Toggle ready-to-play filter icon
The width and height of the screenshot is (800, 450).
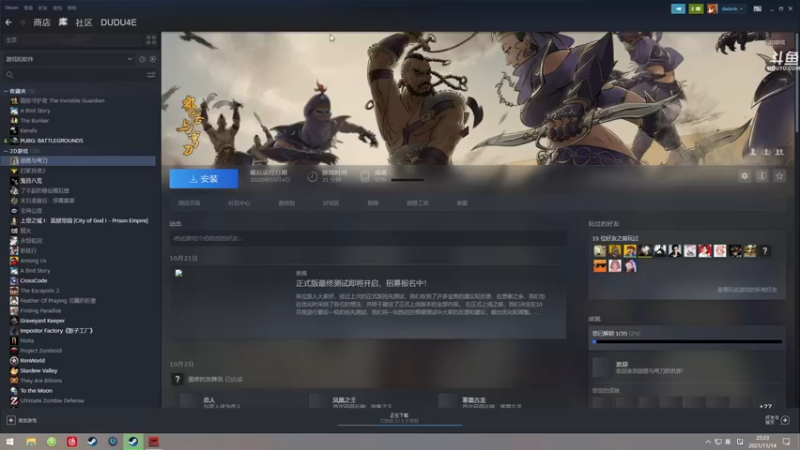click(x=153, y=59)
